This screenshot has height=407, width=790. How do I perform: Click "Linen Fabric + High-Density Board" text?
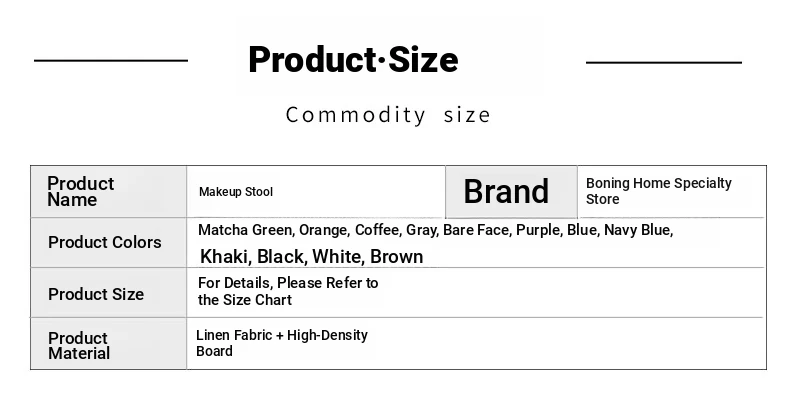281,343
